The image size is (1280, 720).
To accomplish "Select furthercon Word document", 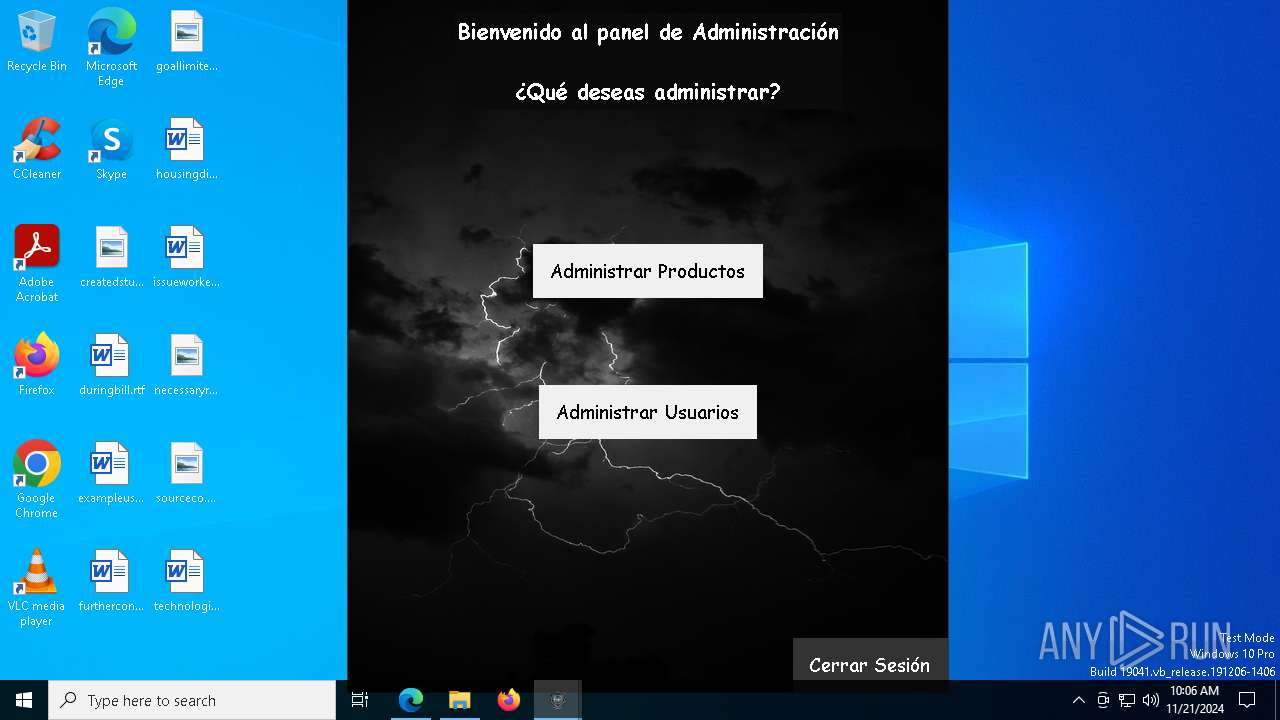I will click(111, 581).
